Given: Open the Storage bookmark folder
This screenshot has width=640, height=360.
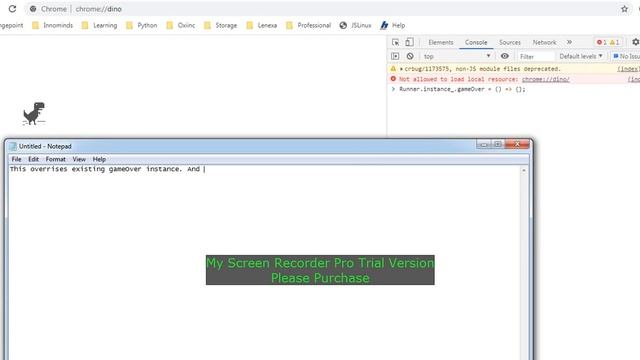Looking at the screenshot, I should click(x=220, y=25).
